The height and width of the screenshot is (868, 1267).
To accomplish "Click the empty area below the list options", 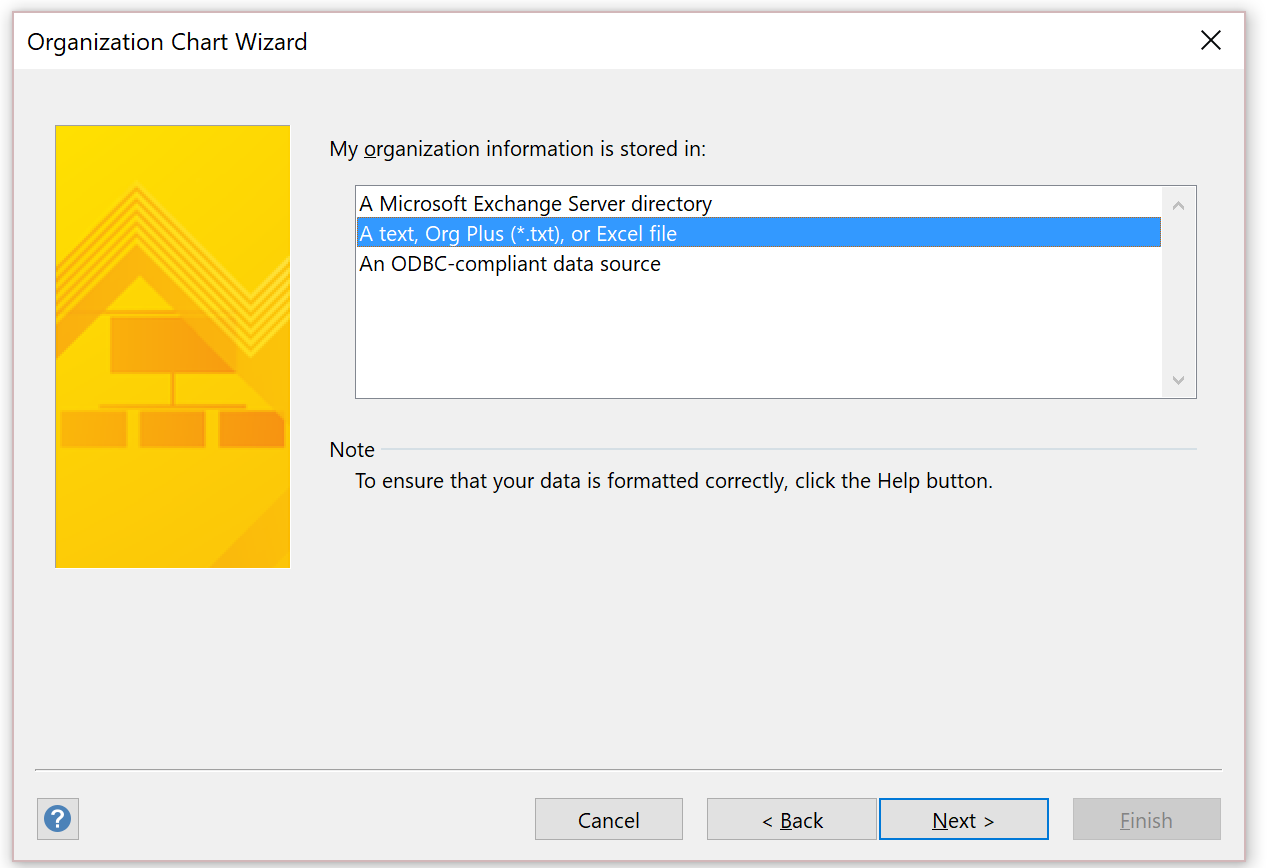I will click(x=700, y=340).
